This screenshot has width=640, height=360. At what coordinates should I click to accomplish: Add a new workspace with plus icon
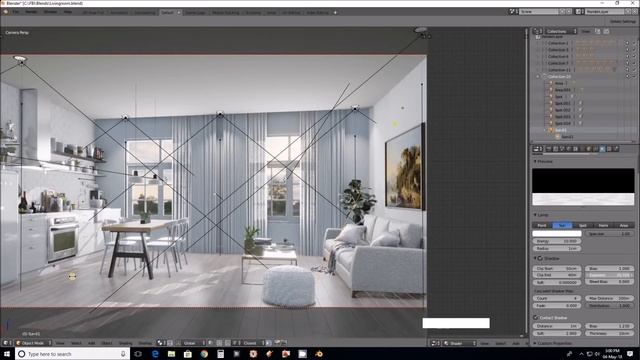pyautogui.click(x=335, y=13)
